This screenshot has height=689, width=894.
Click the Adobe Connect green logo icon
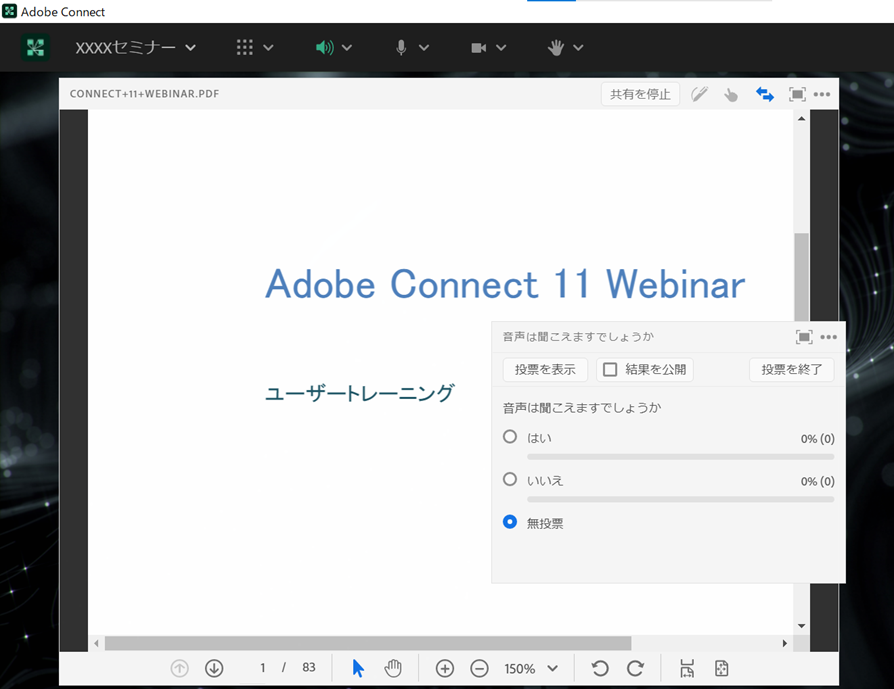[35, 48]
